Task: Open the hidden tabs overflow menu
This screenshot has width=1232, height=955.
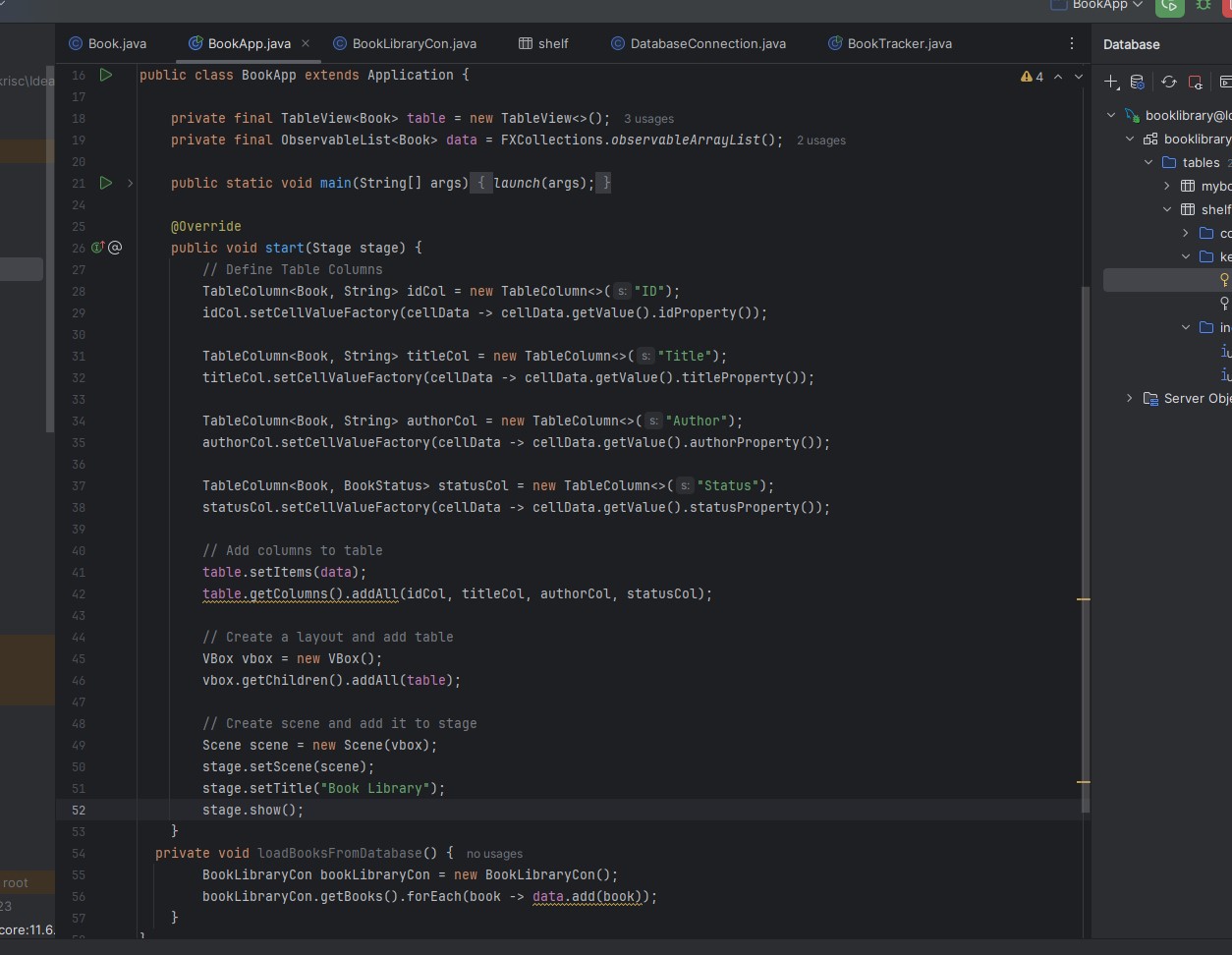Action: (x=1072, y=43)
